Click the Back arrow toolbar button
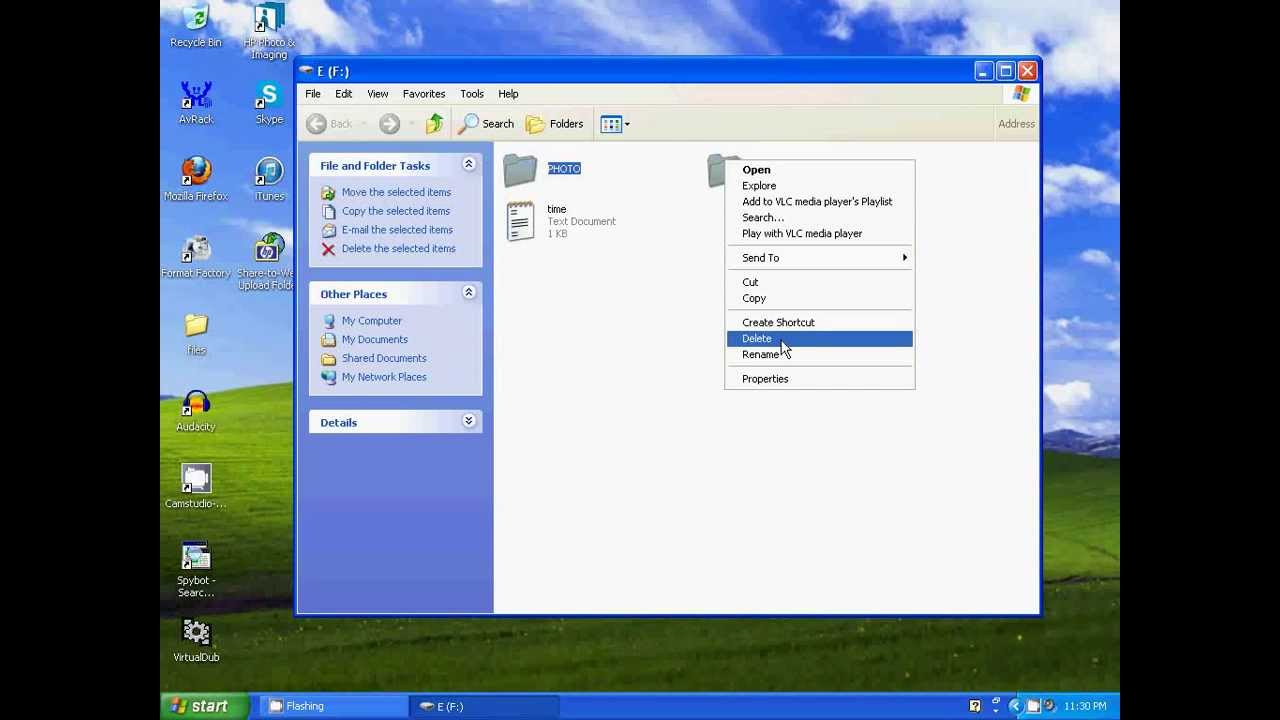The width and height of the screenshot is (1280, 720). click(331, 124)
